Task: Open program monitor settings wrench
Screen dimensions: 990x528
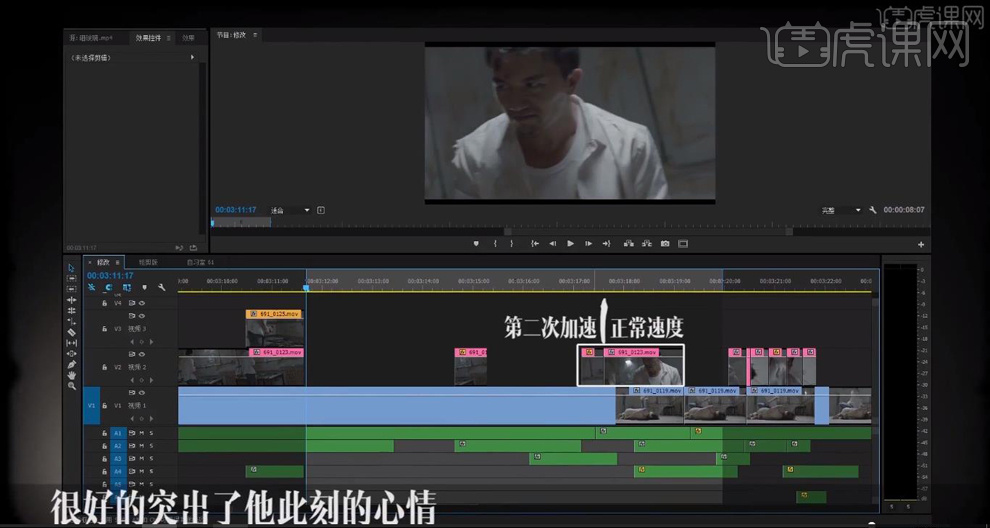Action: [873, 210]
